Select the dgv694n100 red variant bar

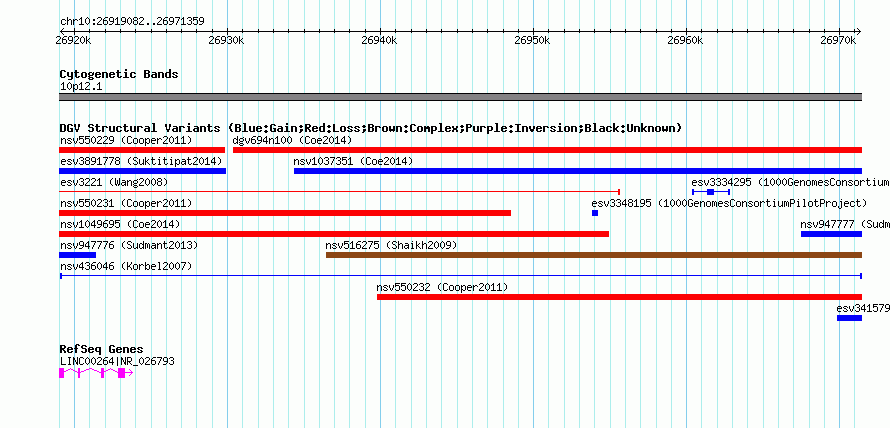[548, 150]
